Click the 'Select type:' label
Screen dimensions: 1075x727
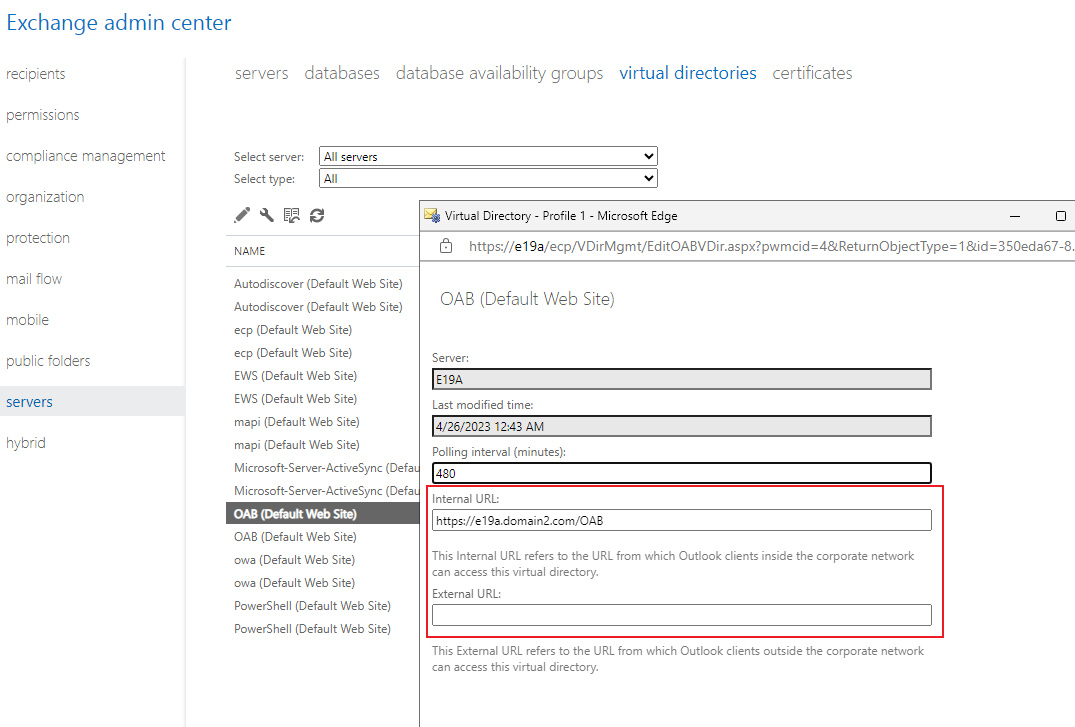click(264, 178)
